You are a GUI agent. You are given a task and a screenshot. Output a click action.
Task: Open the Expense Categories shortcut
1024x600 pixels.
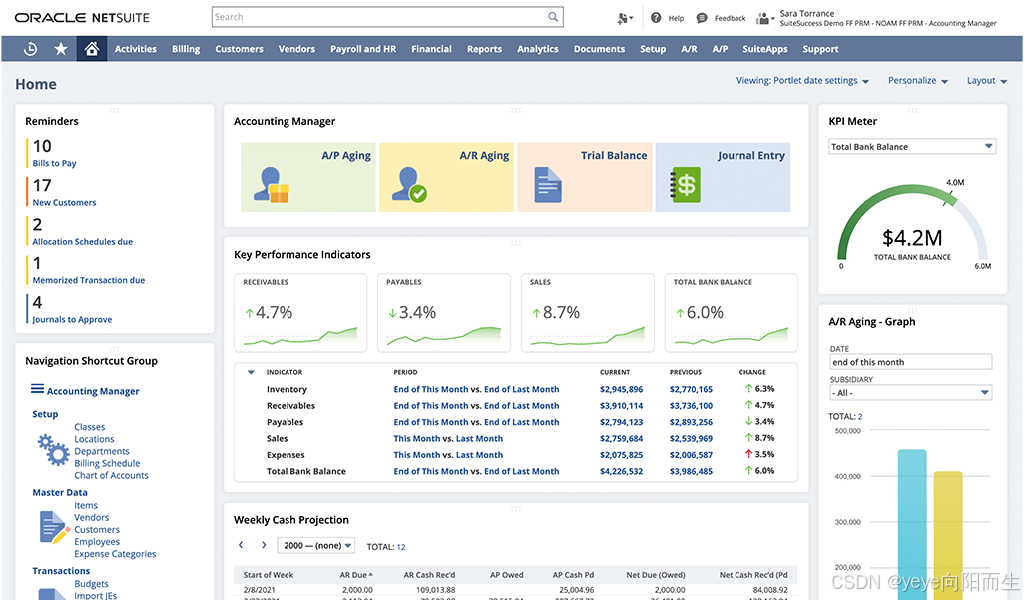[115, 554]
